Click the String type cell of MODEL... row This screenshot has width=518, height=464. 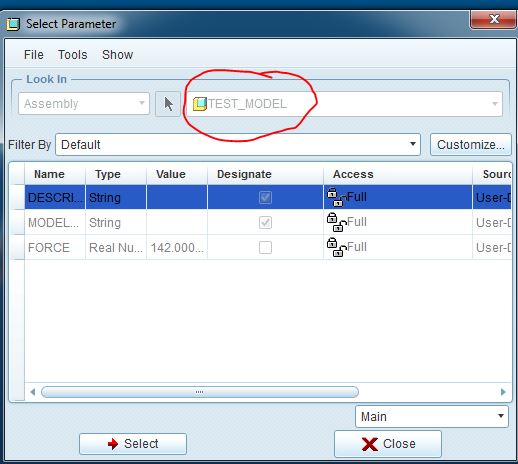116,222
